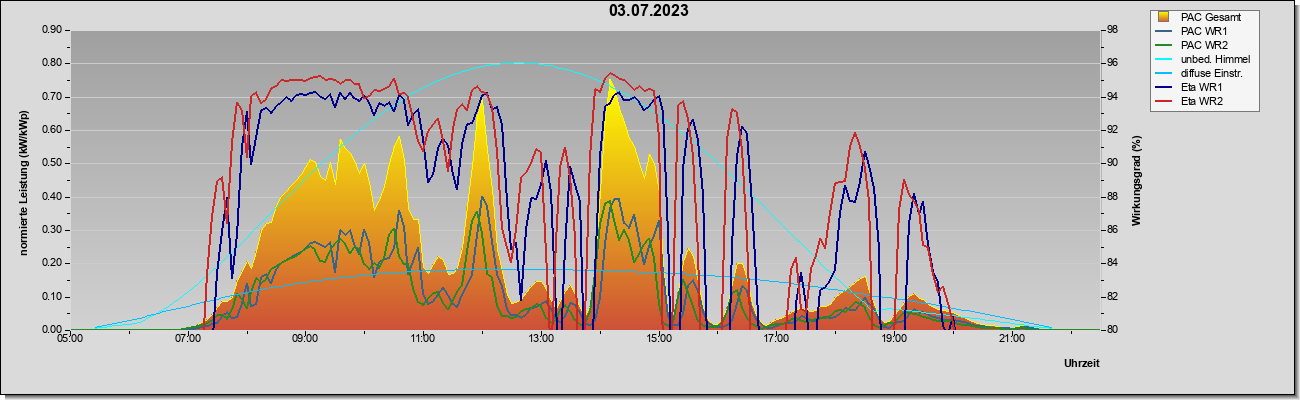
Task: Click the 09:00 time axis tick
Action: pos(305,339)
